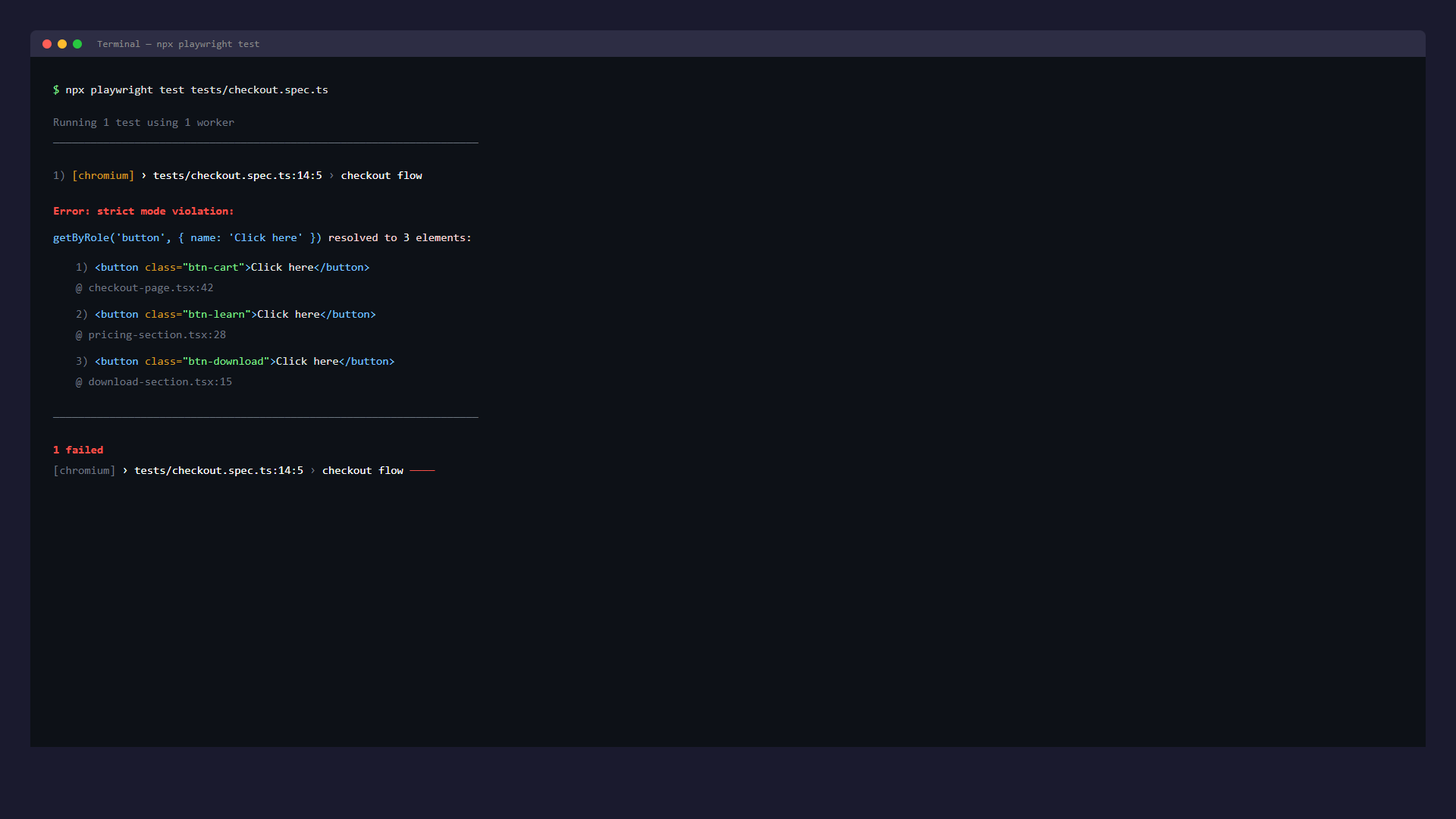Click the btn-cart button element line

tap(231, 267)
